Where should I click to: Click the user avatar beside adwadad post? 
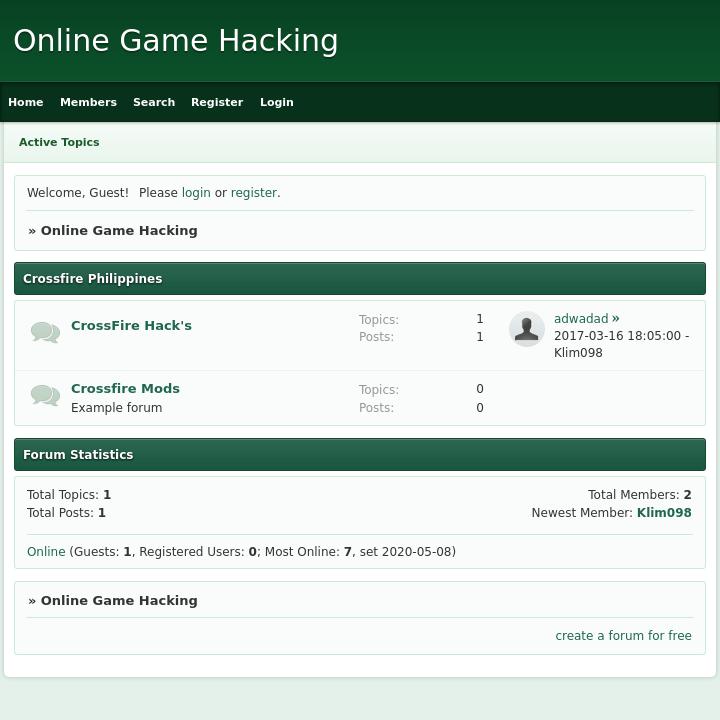(x=527, y=329)
